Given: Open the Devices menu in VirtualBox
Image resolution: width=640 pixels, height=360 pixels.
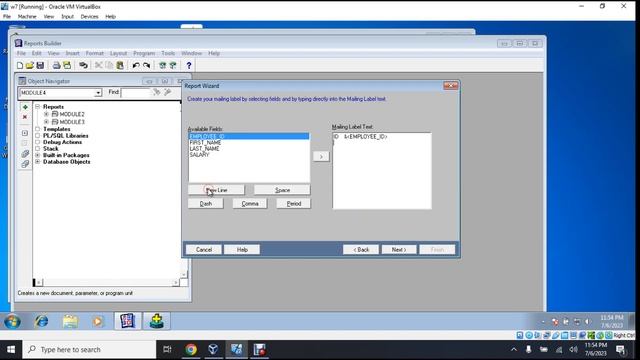Looking at the screenshot, I should point(89,17).
